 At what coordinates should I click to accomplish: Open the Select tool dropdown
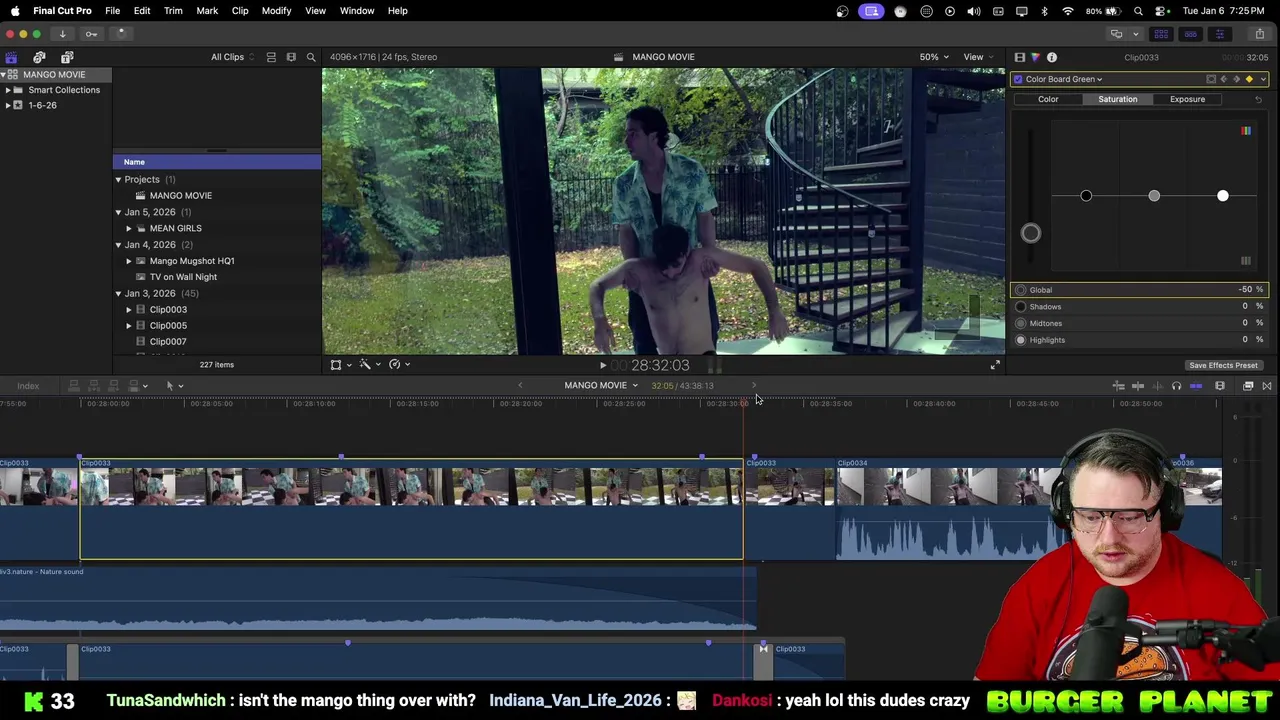pos(174,386)
